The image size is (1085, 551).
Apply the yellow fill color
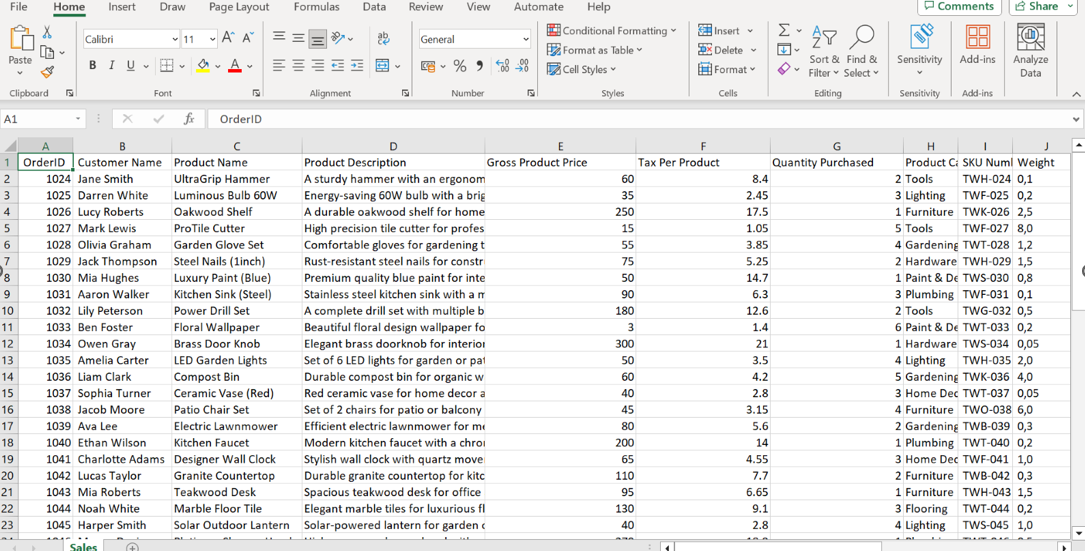click(203, 66)
